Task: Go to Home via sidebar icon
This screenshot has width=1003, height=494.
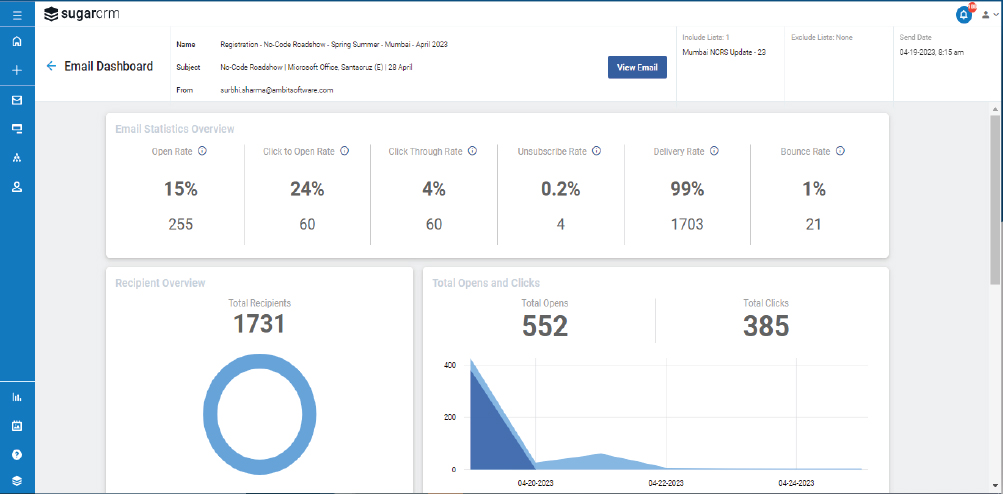Action: [17, 42]
